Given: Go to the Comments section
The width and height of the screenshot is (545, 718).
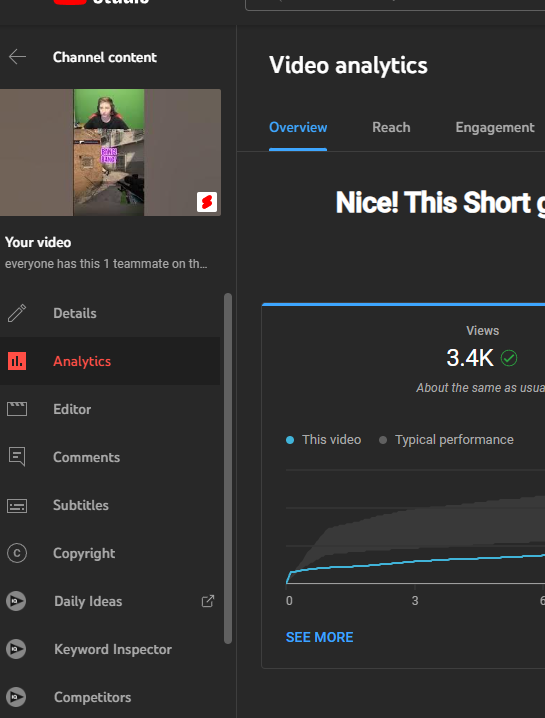Looking at the screenshot, I should pos(110,457).
